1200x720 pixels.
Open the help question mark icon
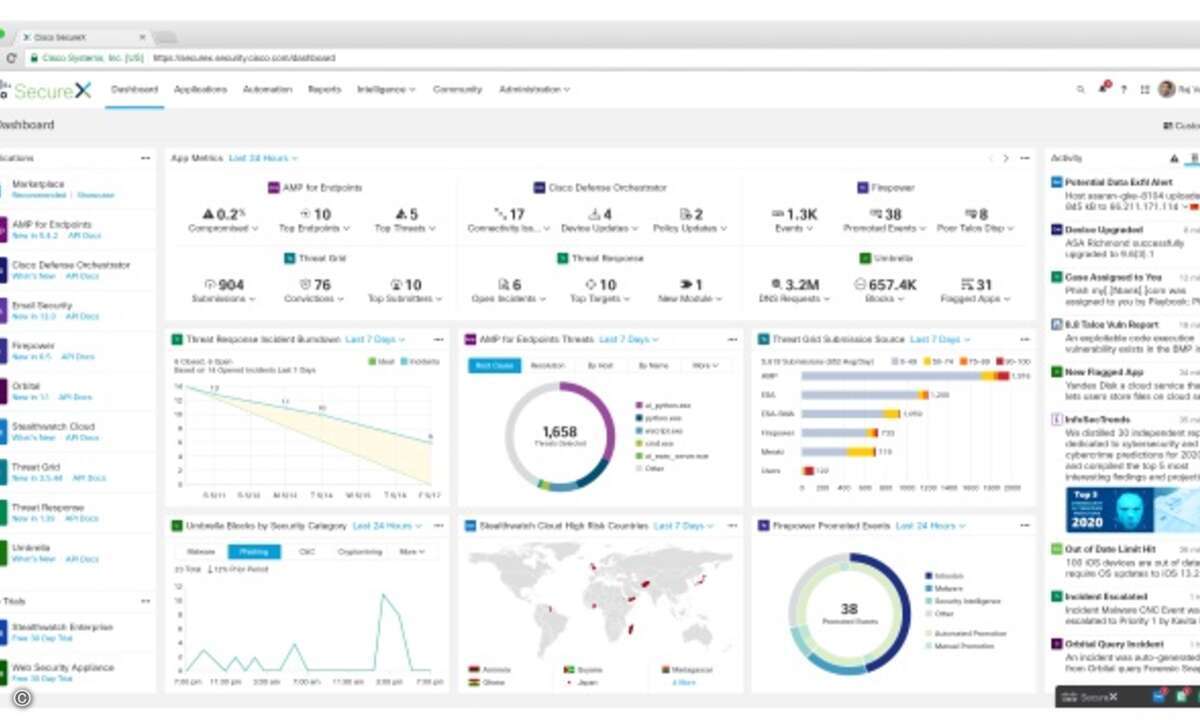click(x=1123, y=90)
